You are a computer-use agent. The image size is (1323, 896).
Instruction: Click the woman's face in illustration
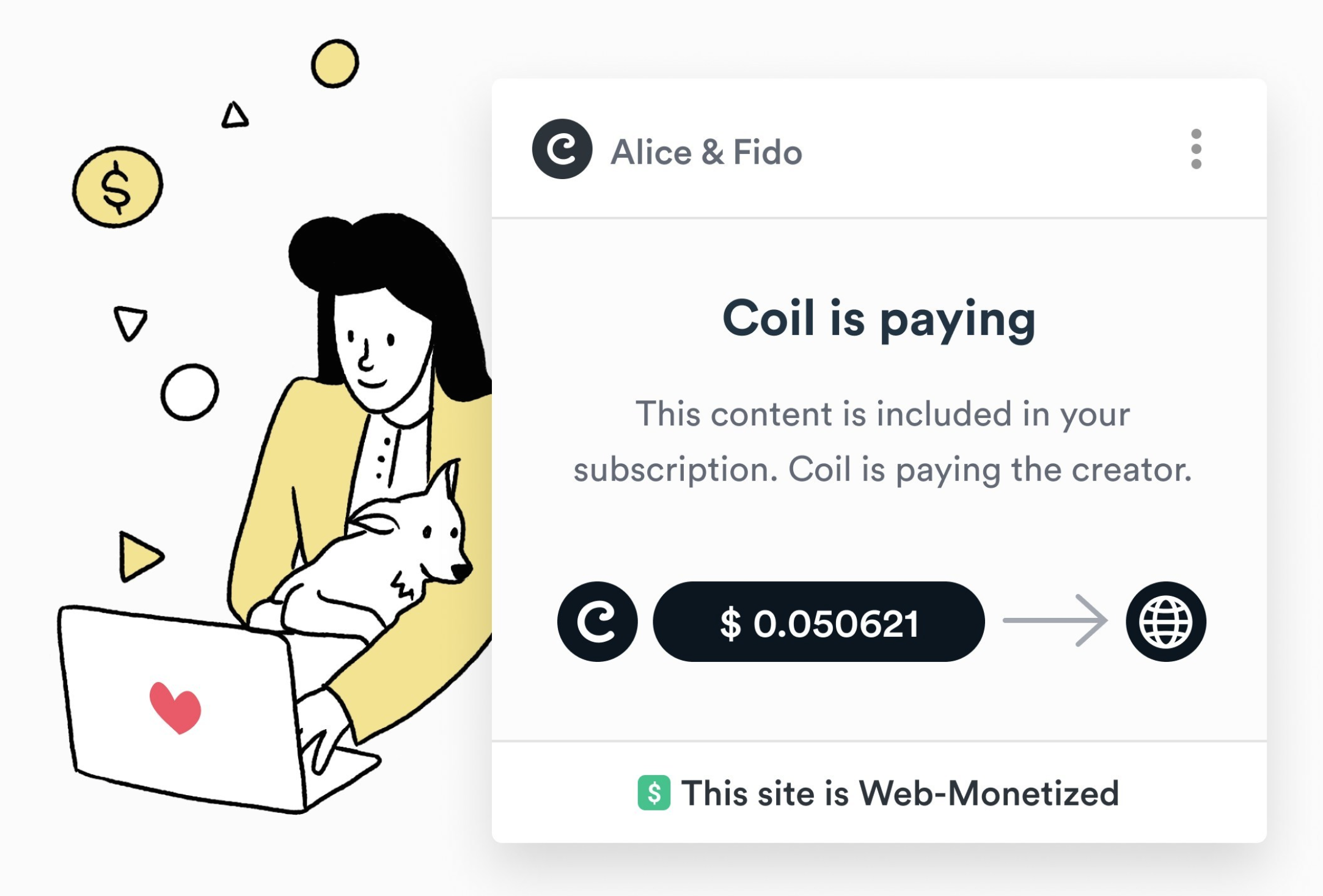380,354
